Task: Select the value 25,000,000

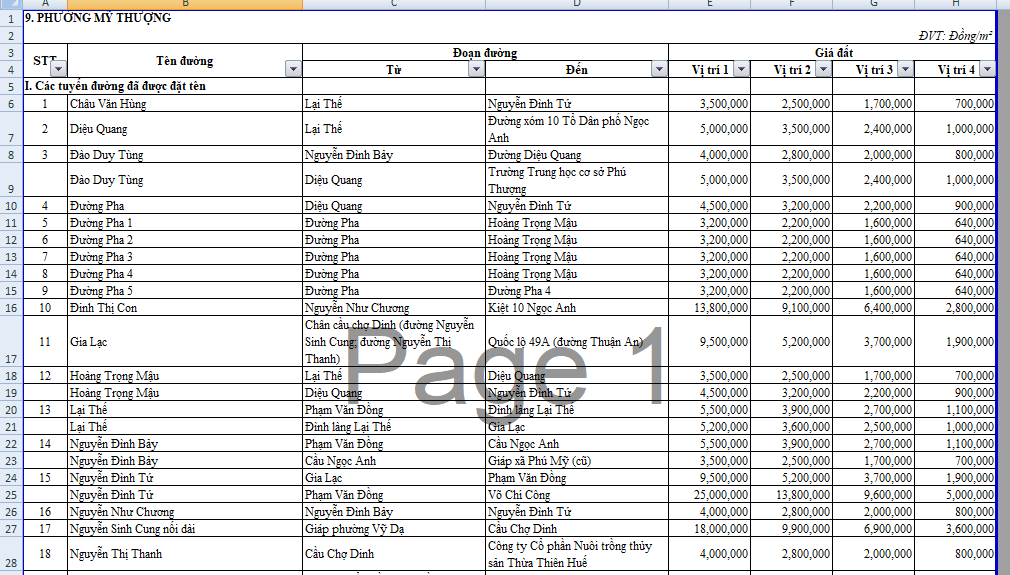Action: click(x=709, y=495)
